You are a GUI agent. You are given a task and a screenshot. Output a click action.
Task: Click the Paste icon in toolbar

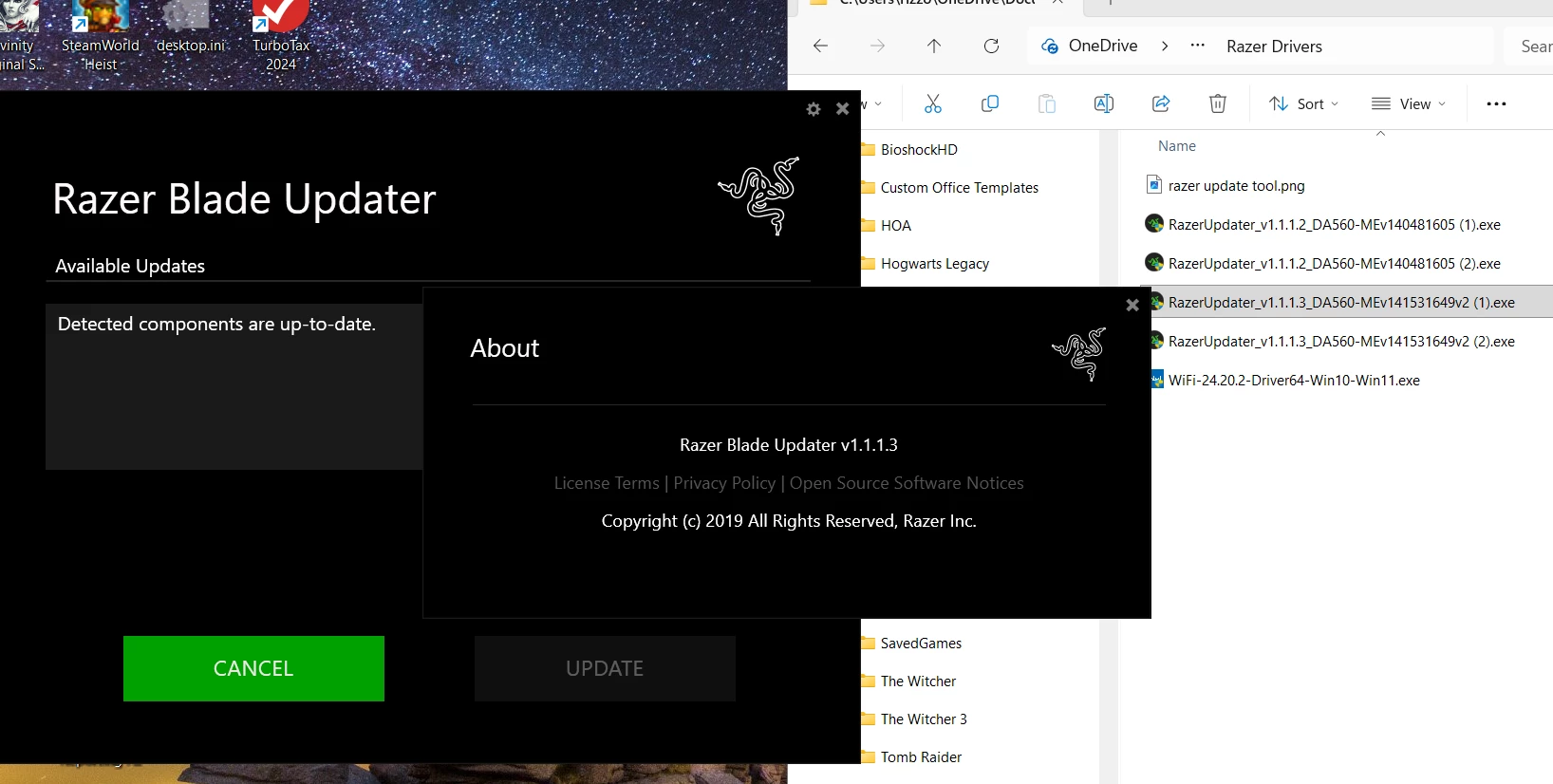[x=1047, y=103]
